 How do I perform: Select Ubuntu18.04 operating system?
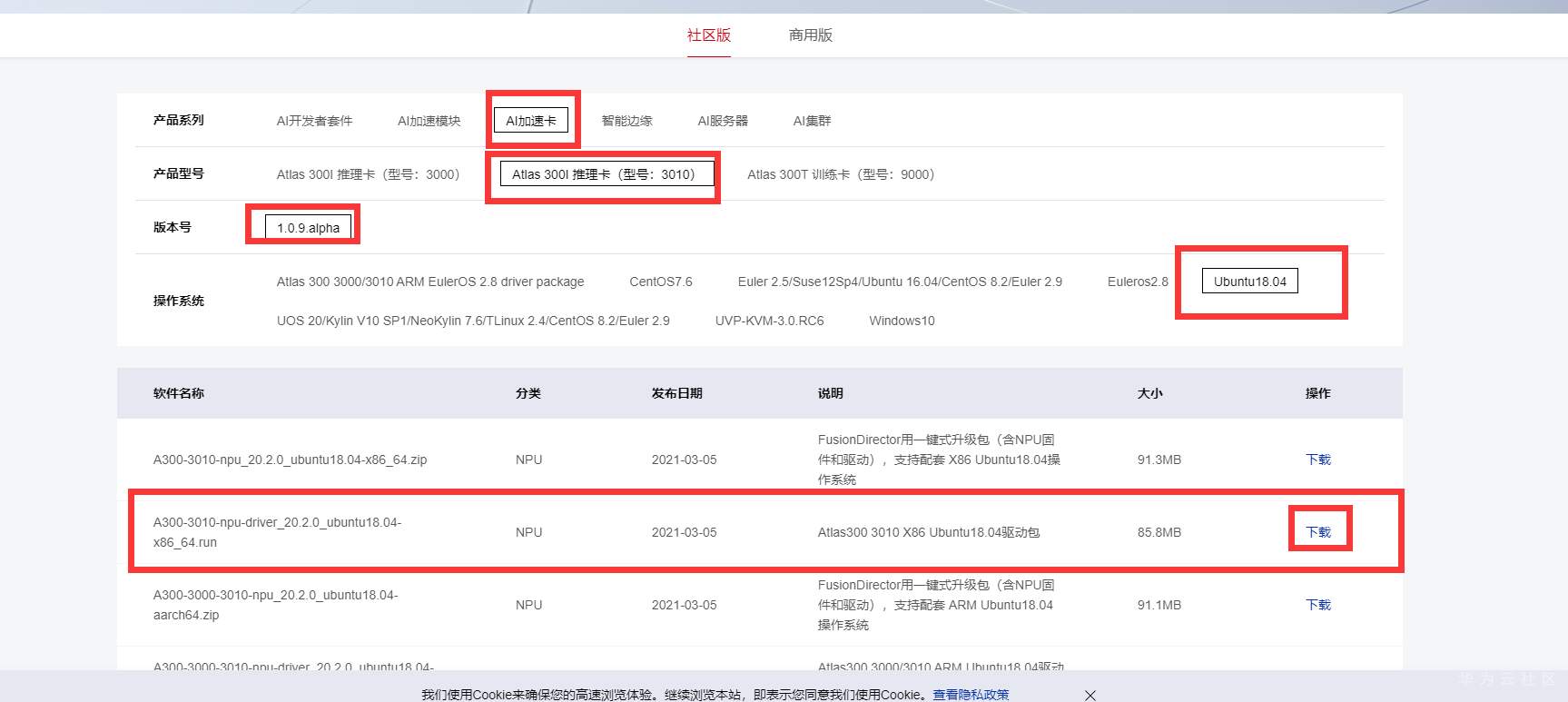(x=1250, y=282)
